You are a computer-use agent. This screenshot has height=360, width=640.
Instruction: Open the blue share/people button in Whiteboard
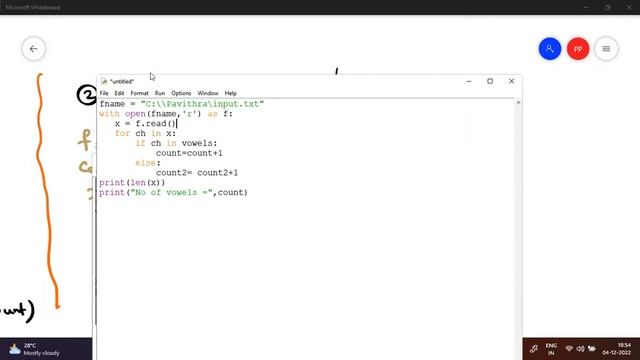[x=549, y=49]
